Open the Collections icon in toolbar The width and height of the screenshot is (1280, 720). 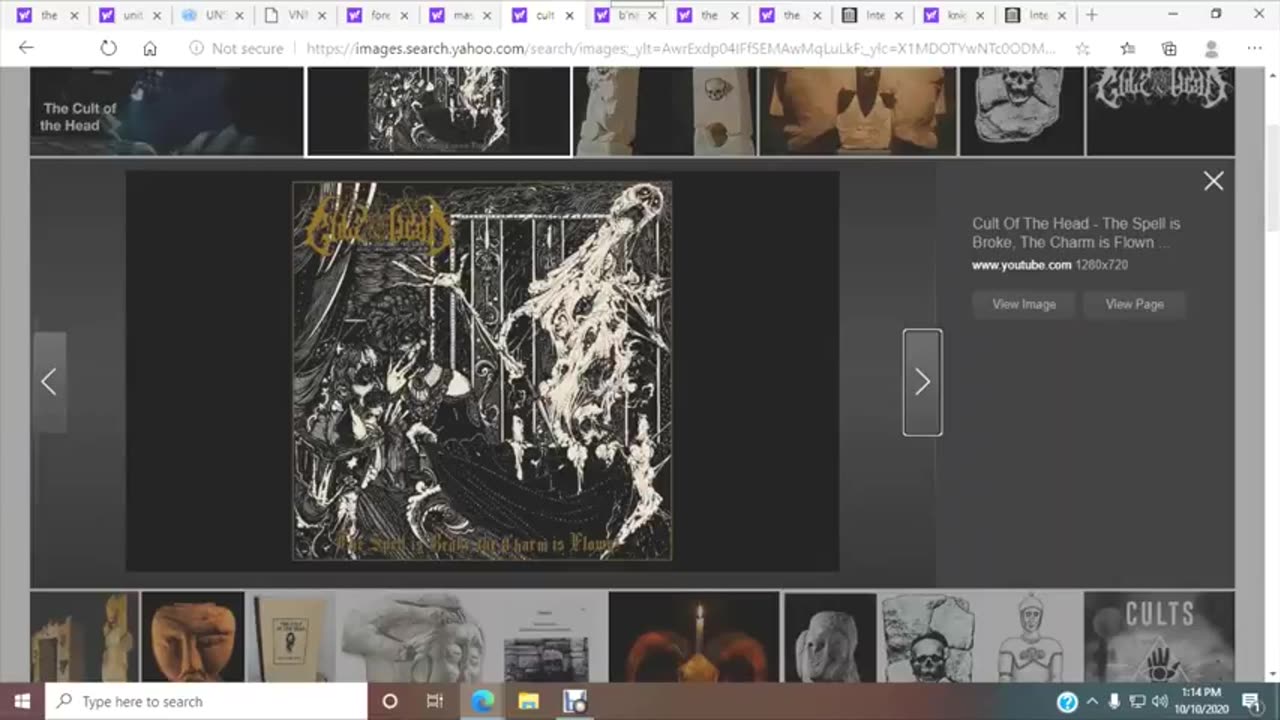click(1169, 48)
